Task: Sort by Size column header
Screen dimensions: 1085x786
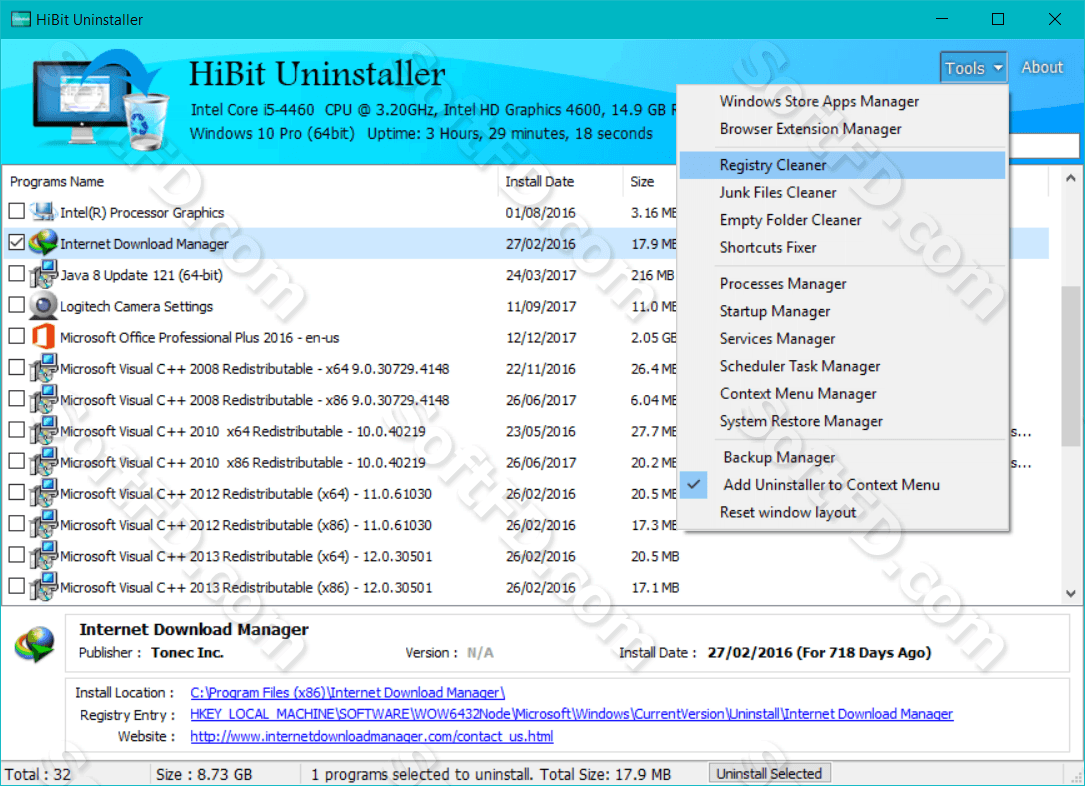Action: click(642, 181)
